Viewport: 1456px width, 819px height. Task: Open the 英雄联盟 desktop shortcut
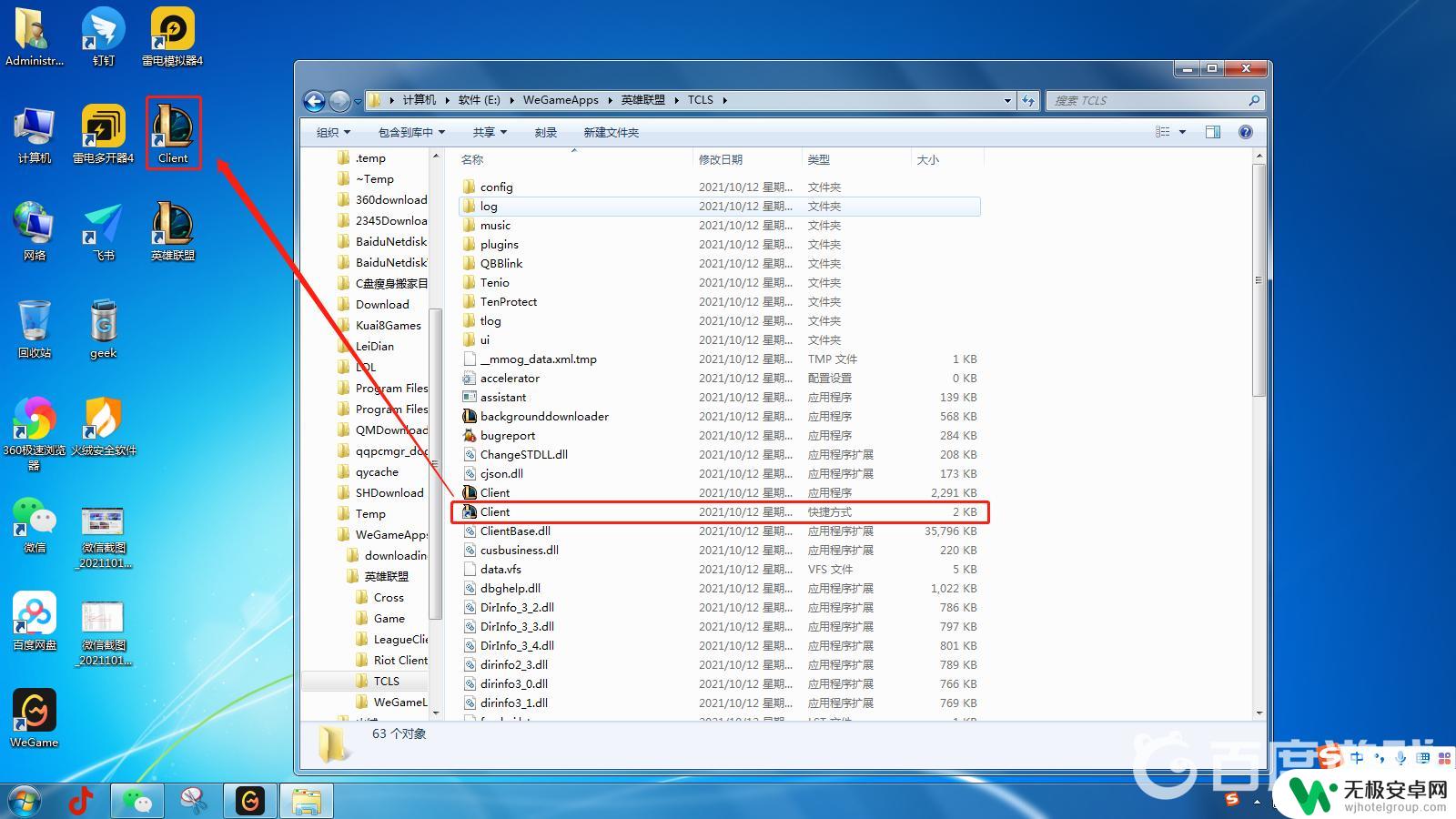pyautogui.click(x=173, y=231)
